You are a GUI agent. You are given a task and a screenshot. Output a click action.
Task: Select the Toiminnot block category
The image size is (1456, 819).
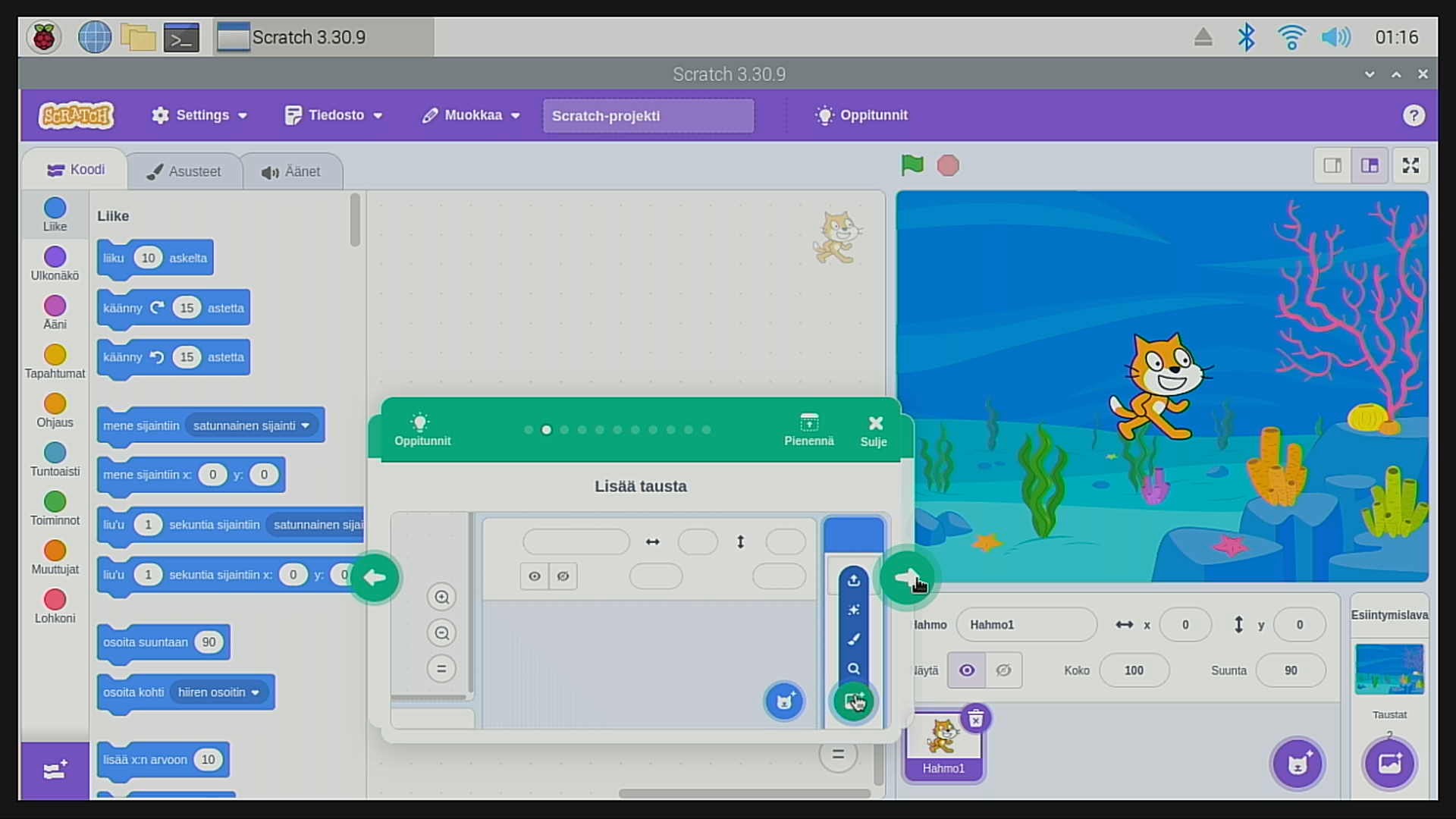(55, 509)
